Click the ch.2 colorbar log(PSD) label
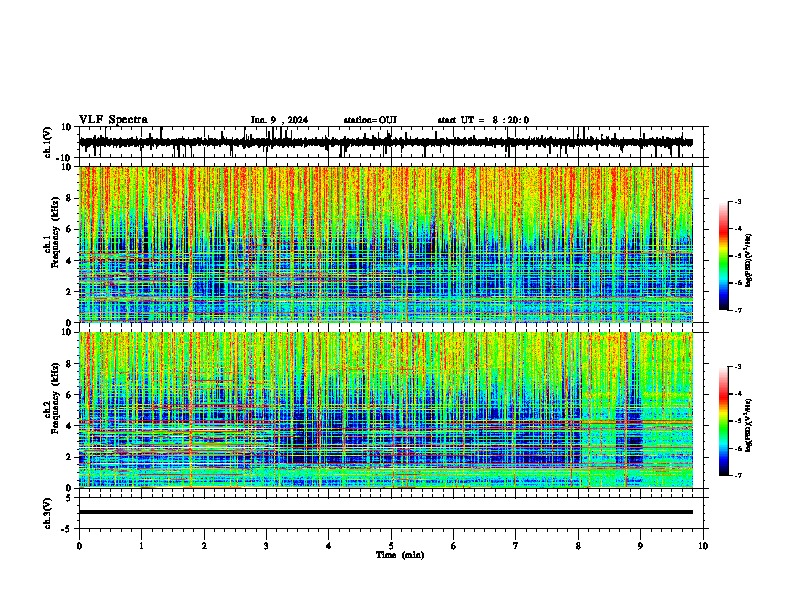792x612 pixels. pyautogui.click(x=749, y=425)
